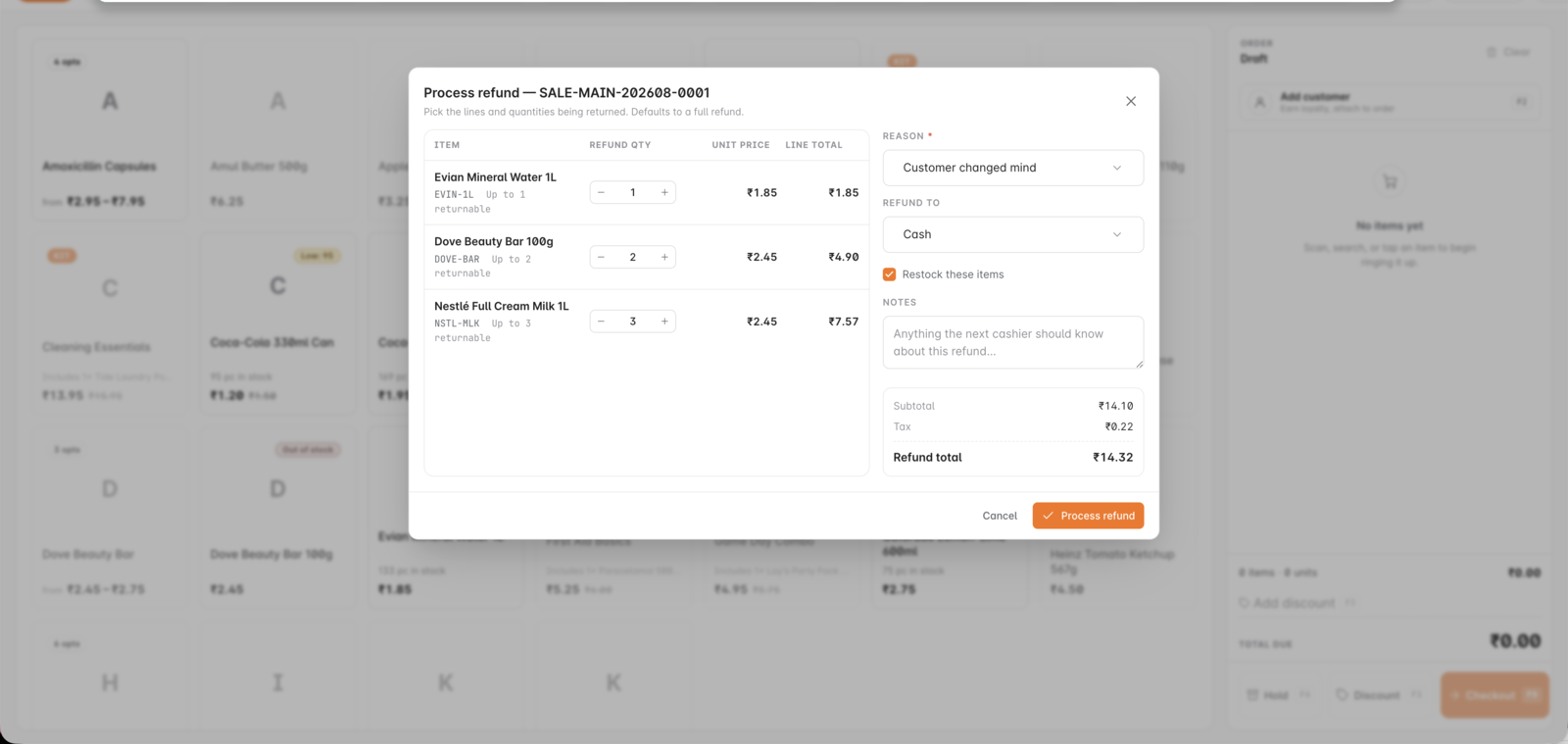Click Clear in the order panel
The width and height of the screenshot is (1568, 744).
pyautogui.click(x=1508, y=52)
